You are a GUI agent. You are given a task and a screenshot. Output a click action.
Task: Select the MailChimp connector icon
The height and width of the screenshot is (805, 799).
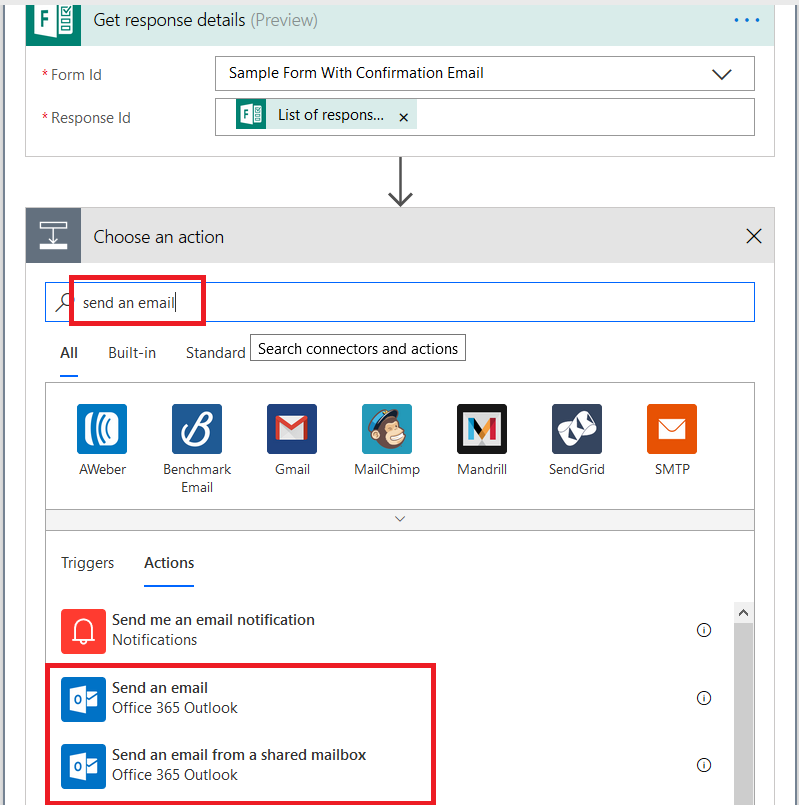pyautogui.click(x=387, y=429)
